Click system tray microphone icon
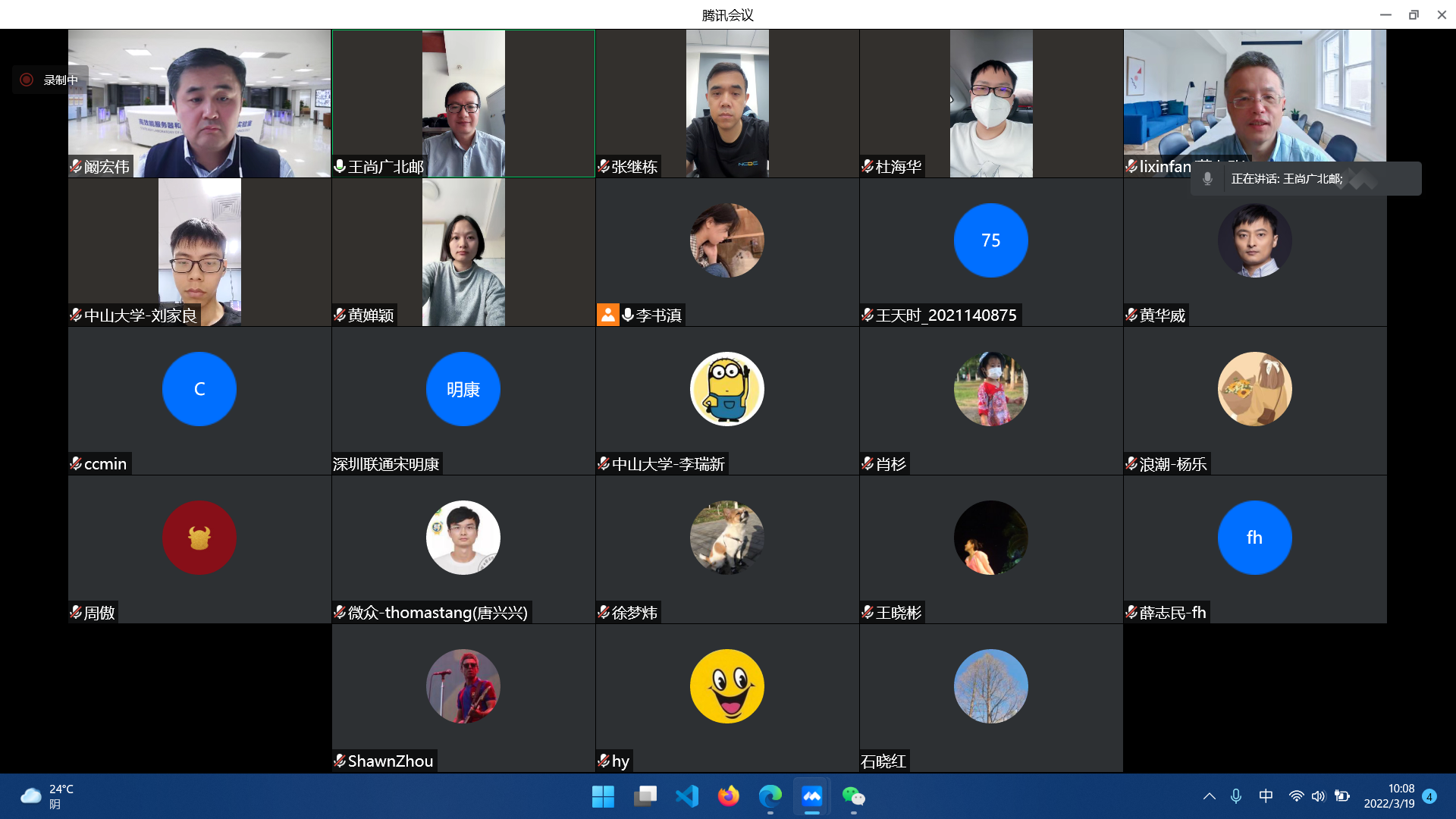 [x=1236, y=796]
